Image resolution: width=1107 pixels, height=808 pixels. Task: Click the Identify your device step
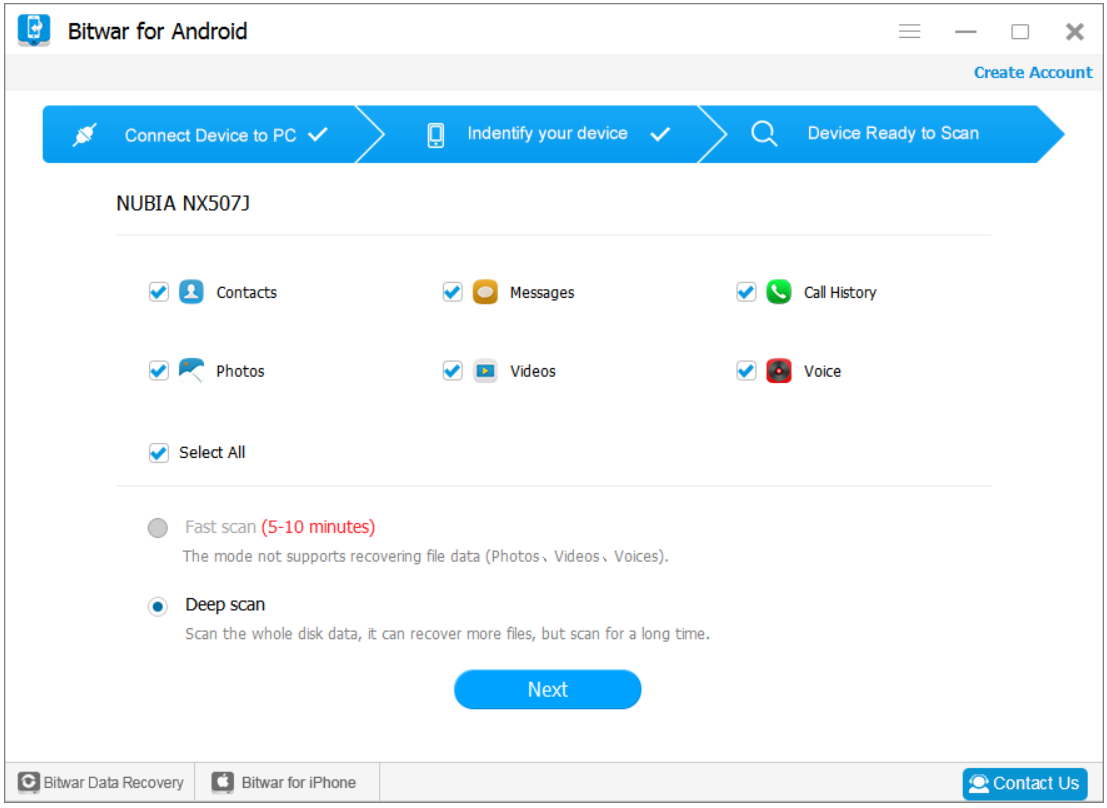(x=547, y=133)
